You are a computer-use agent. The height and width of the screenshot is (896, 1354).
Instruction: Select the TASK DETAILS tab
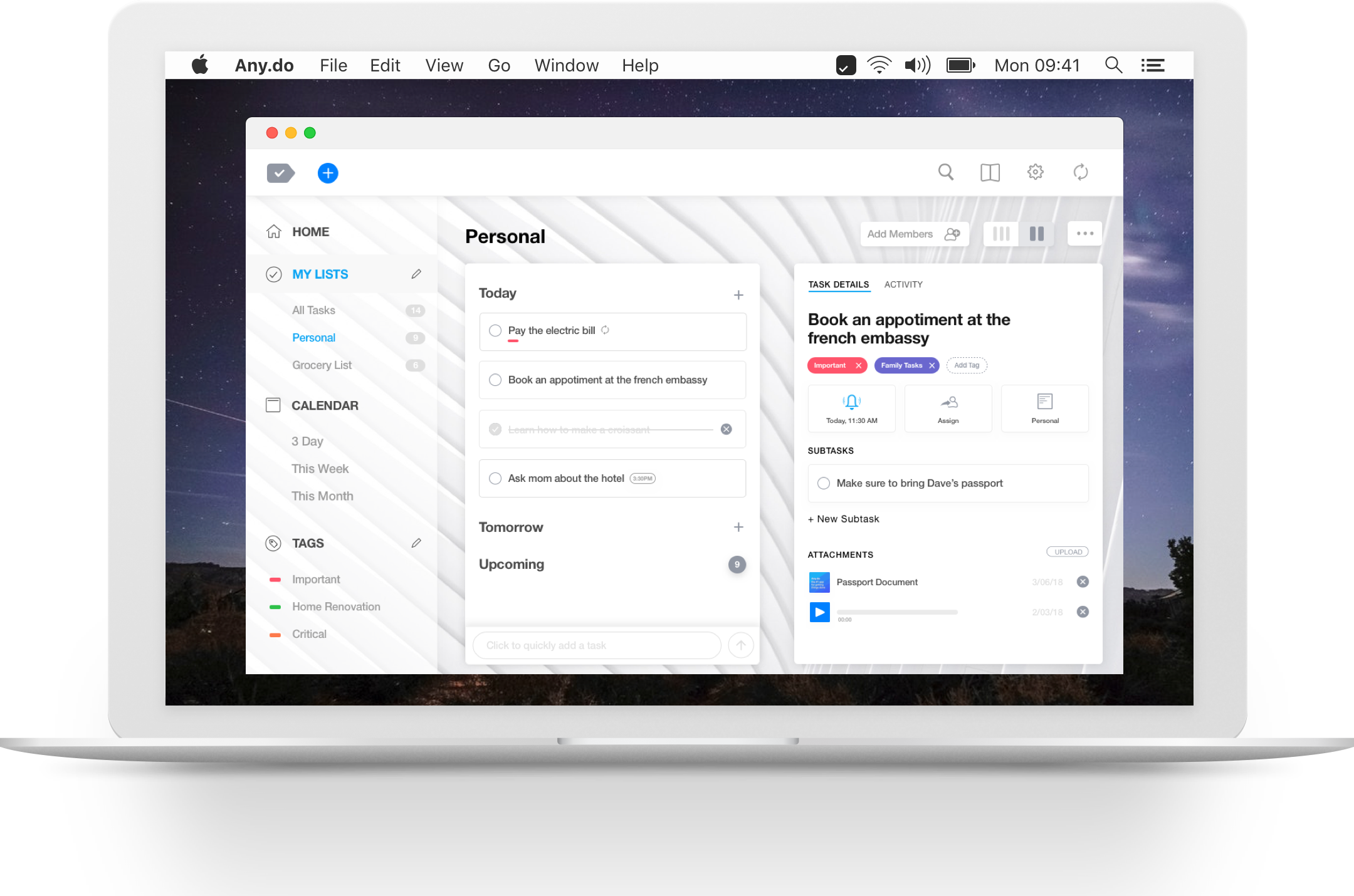click(837, 284)
